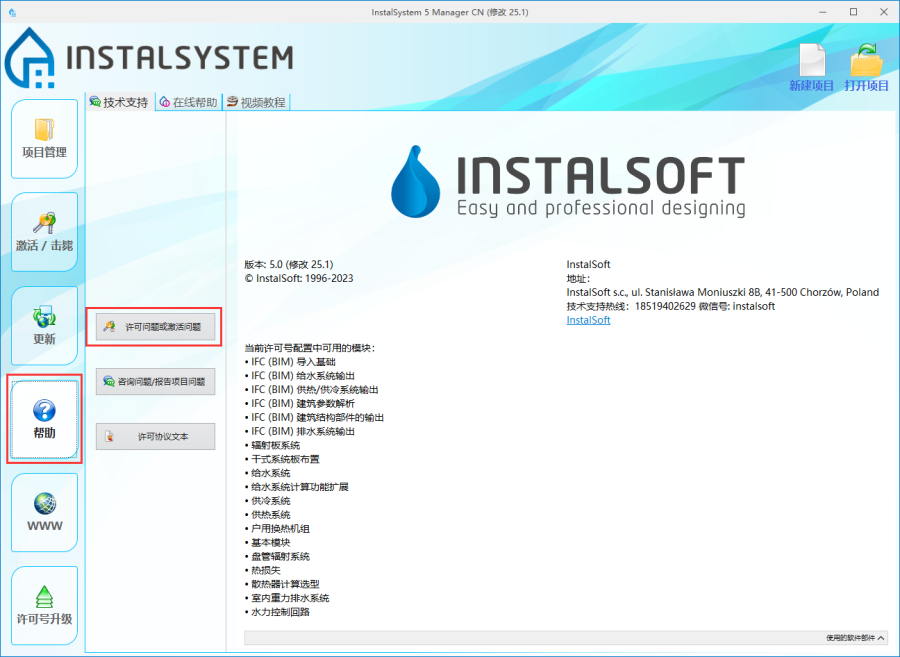Click the 供热系统 module entry
This screenshot has height=657, width=900.
point(267,515)
